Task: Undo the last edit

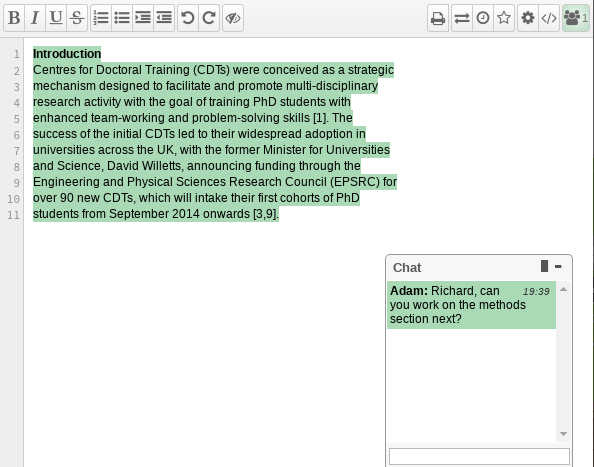Action: [x=188, y=18]
